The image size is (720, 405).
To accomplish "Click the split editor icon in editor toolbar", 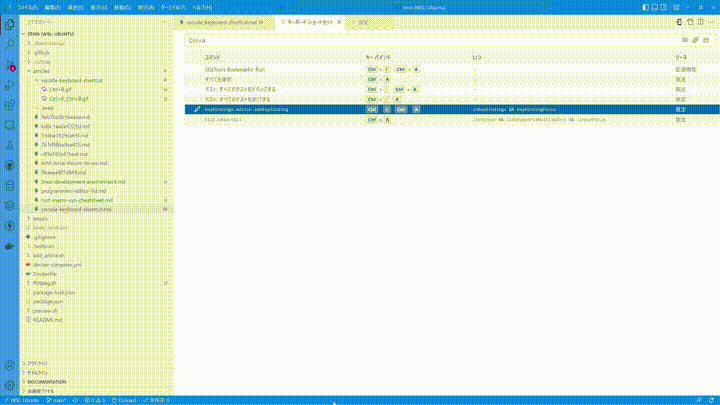I will [701, 22].
